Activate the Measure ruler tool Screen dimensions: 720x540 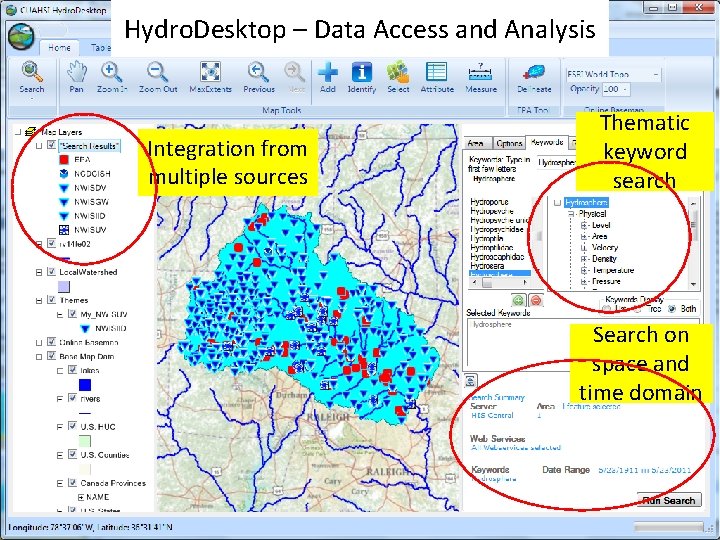tap(481, 77)
